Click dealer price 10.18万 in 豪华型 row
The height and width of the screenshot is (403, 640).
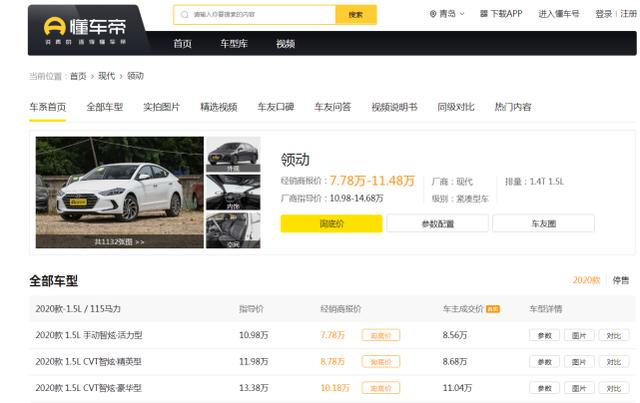pos(335,388)
